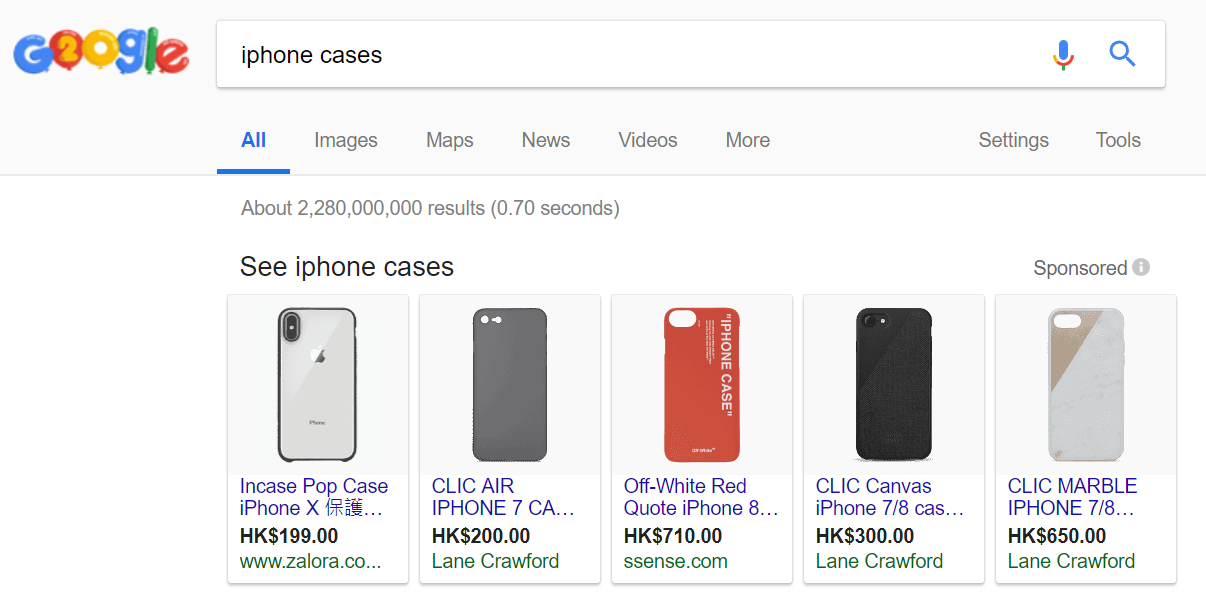Click the Sponsored info icon

1141,267
